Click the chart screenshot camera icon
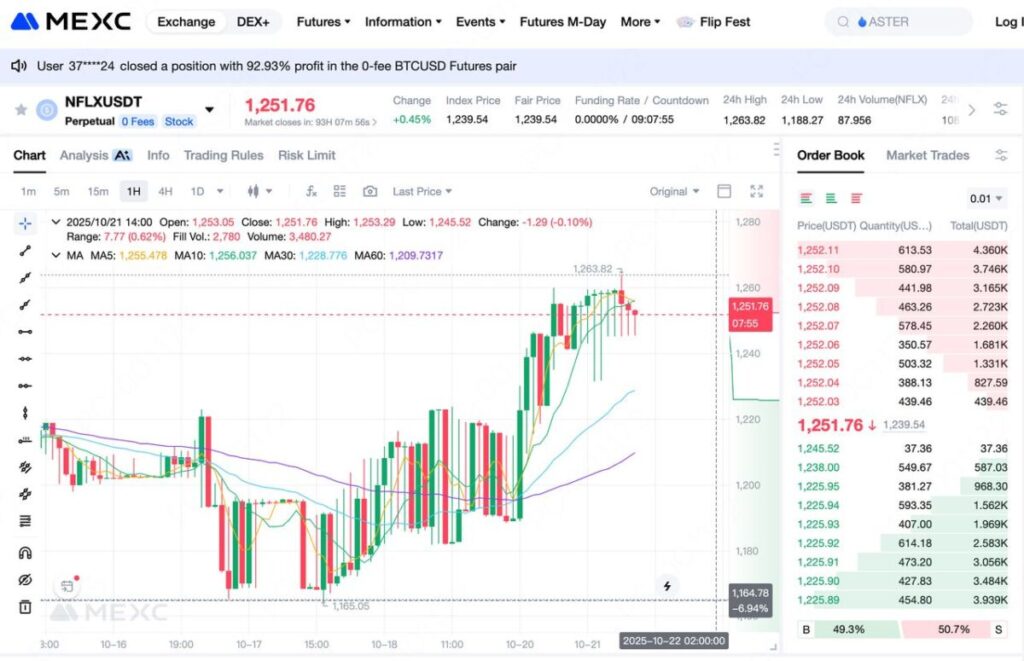Viewport: 1024px width, 661px height. (370, 191)
